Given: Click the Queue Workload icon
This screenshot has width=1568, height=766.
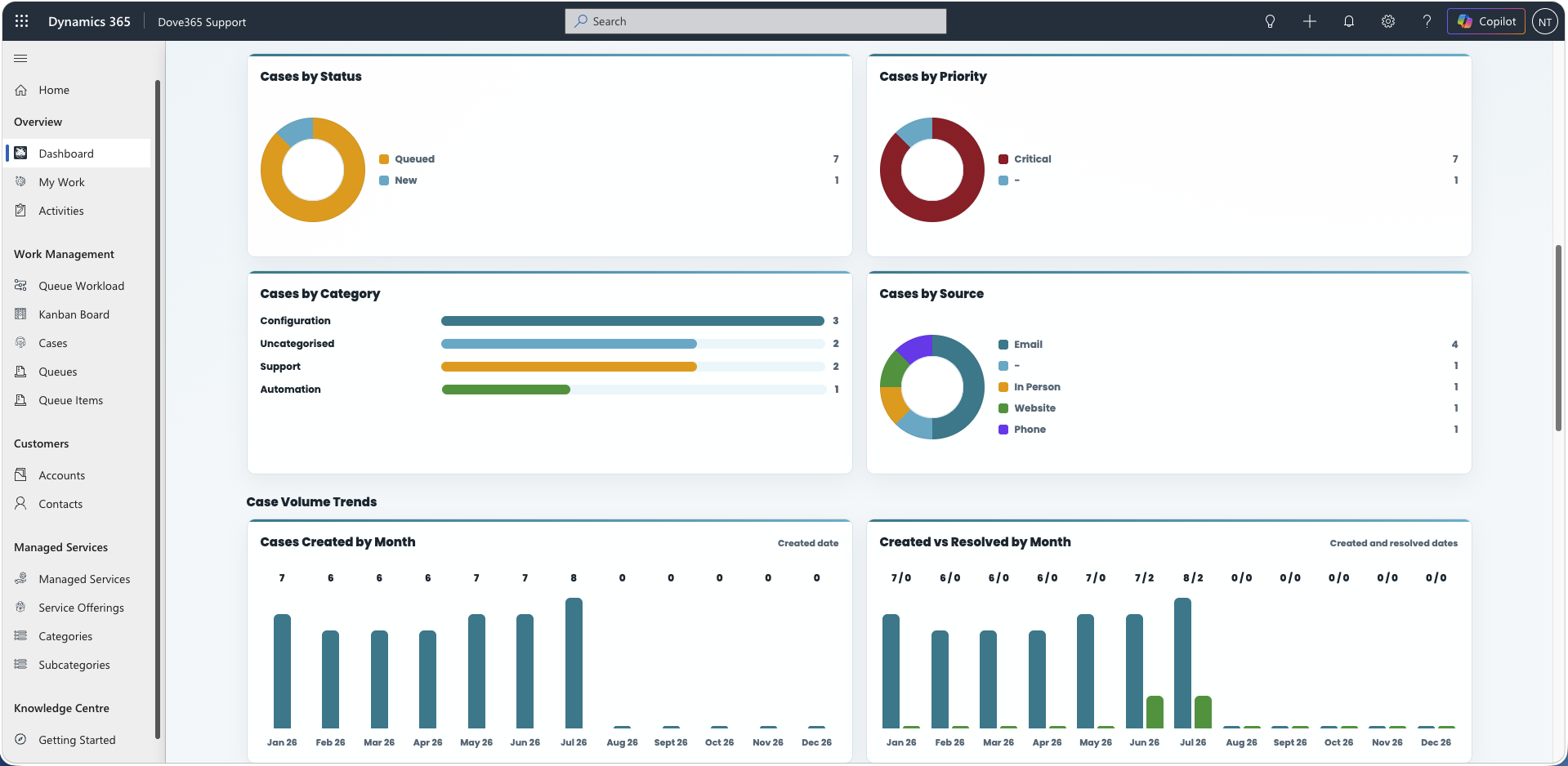Looking at the screenshot, I should pos(21,285).
